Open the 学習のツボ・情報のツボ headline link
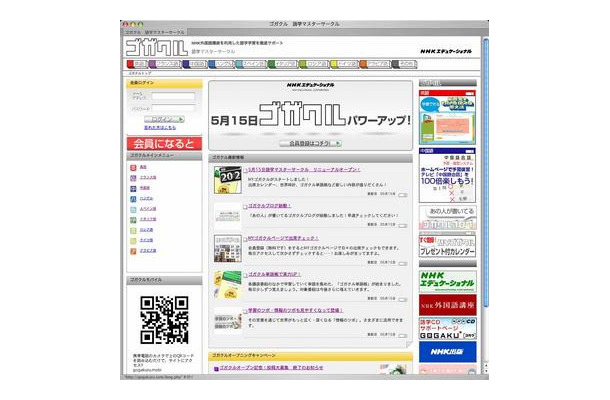The width and height of the screenshot is (610, 400). (x=295, y=311)
